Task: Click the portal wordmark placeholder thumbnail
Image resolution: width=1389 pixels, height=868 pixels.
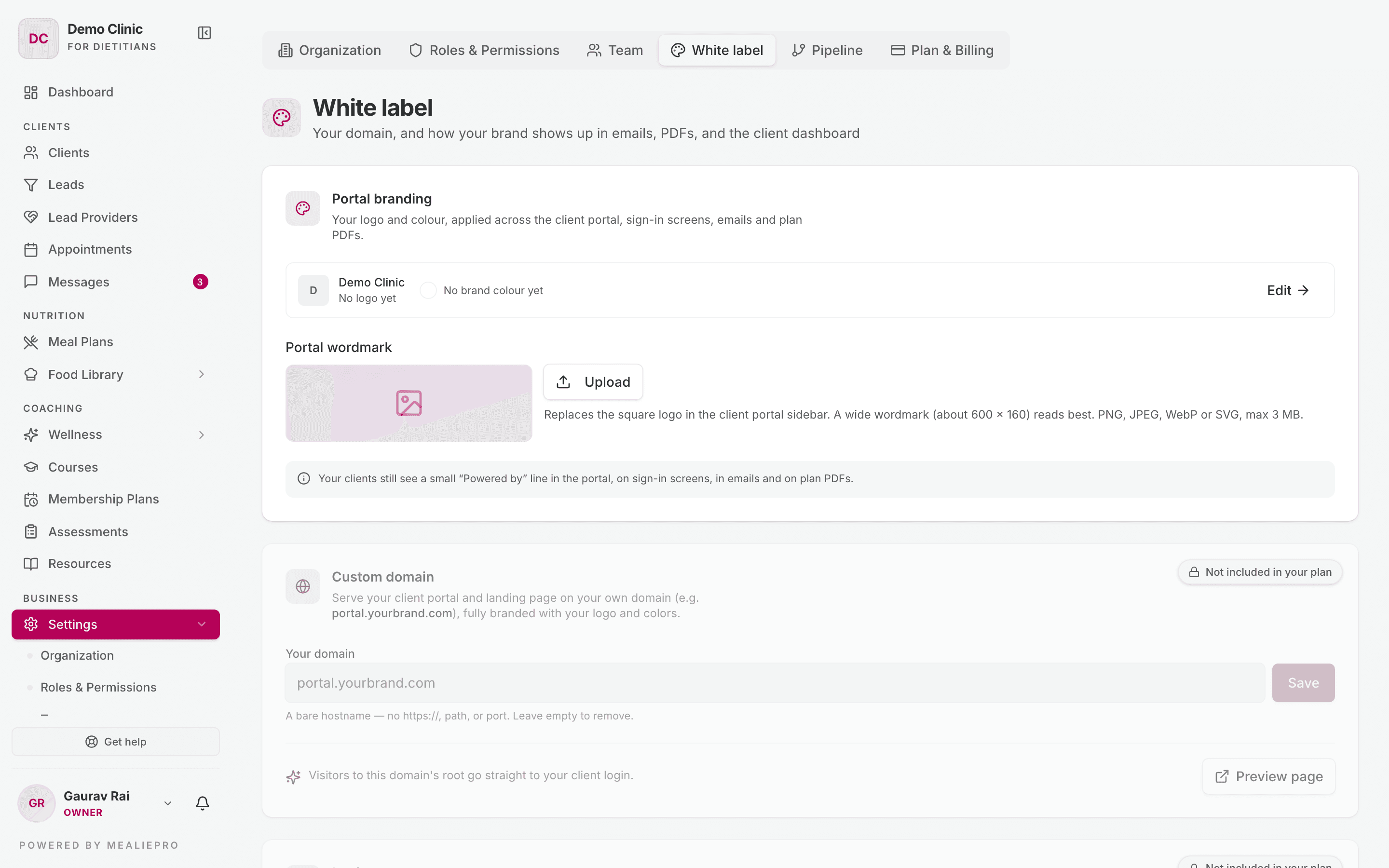Action: click(x=409, y=403)
